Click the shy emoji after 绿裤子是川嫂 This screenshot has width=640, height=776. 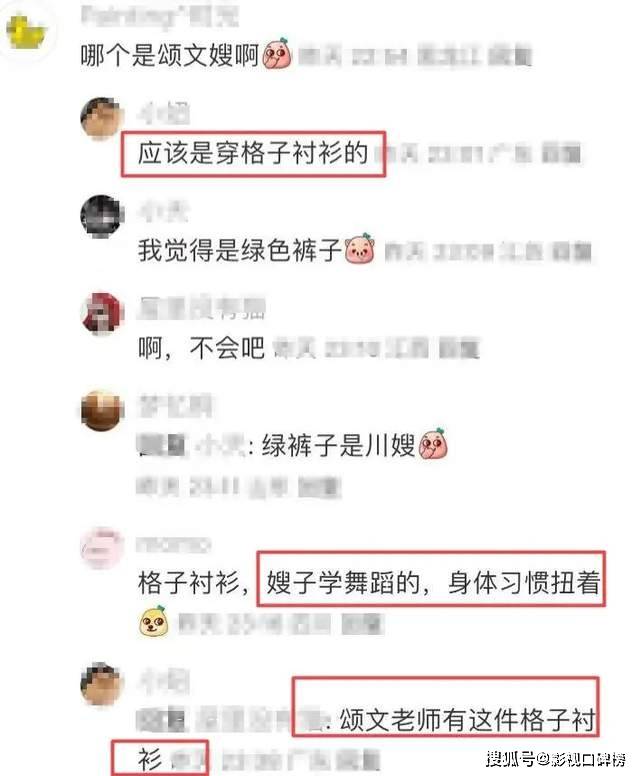pos(433,443)
